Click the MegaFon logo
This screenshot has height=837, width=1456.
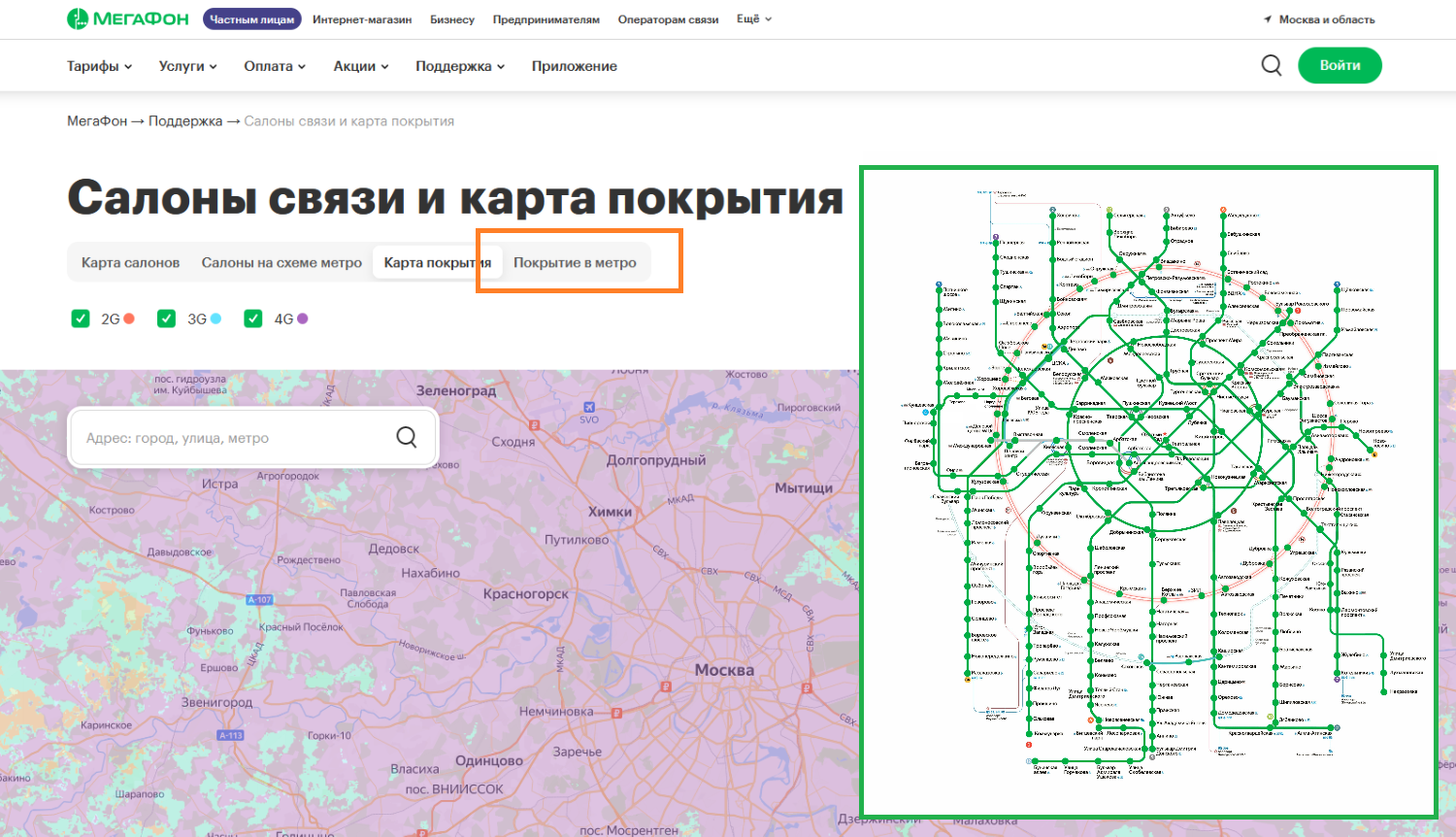[x=127, y=18]
